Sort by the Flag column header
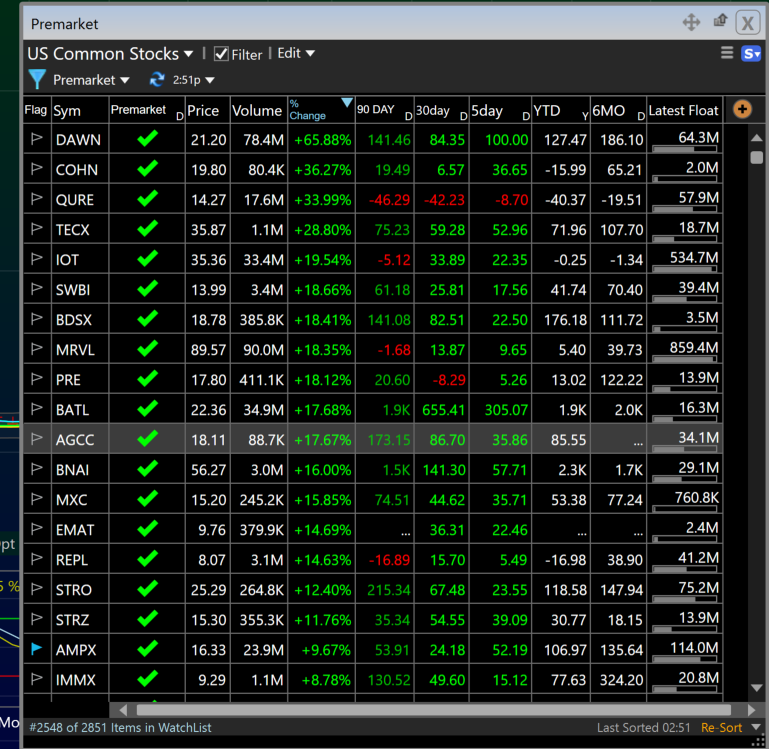 point(36,110)
